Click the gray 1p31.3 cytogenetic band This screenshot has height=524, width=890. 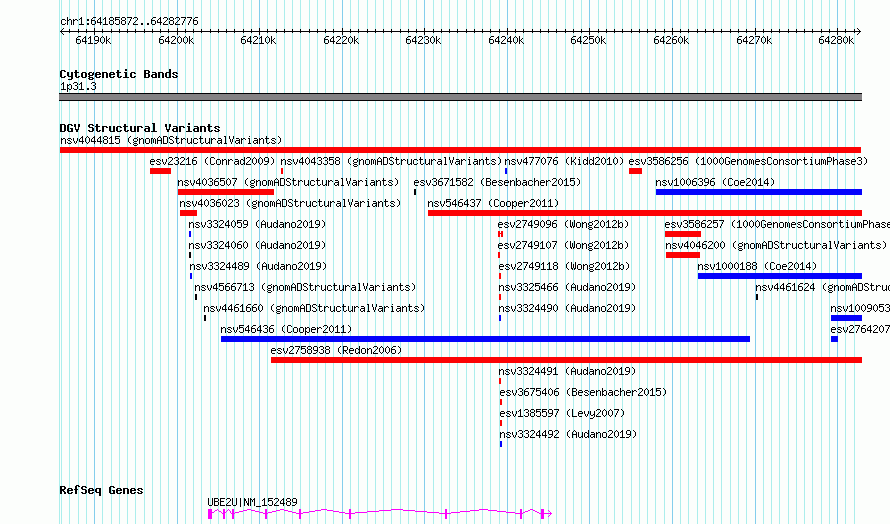(460, 97)
